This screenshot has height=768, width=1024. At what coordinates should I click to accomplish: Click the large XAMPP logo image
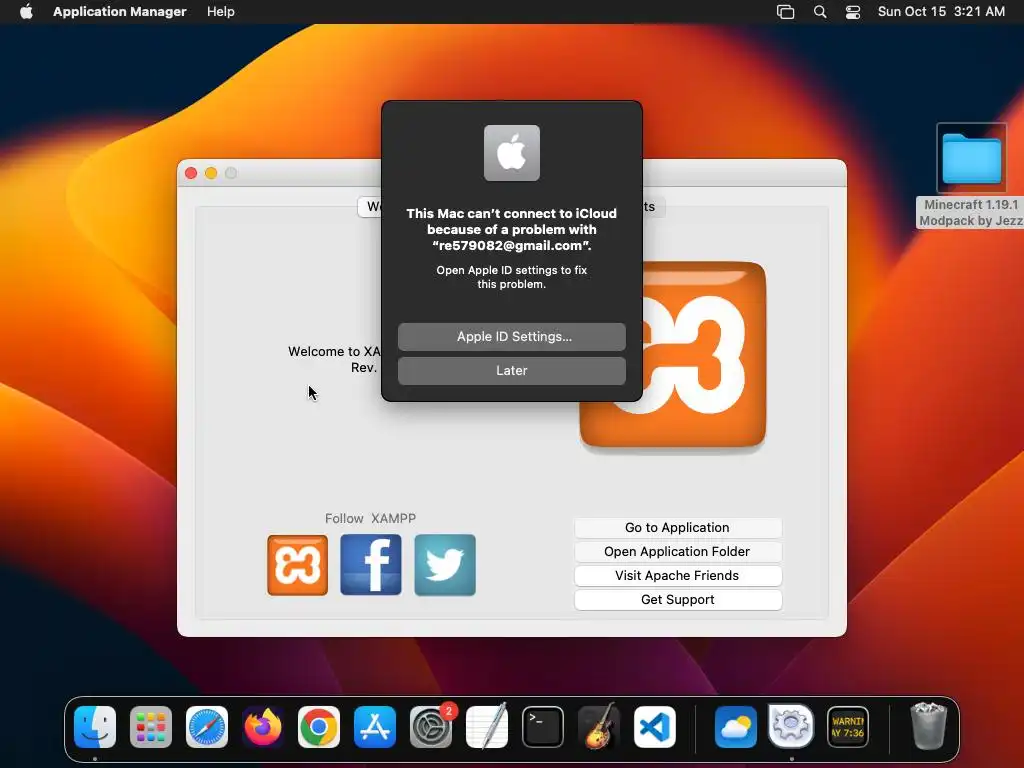tap(704, 356)
